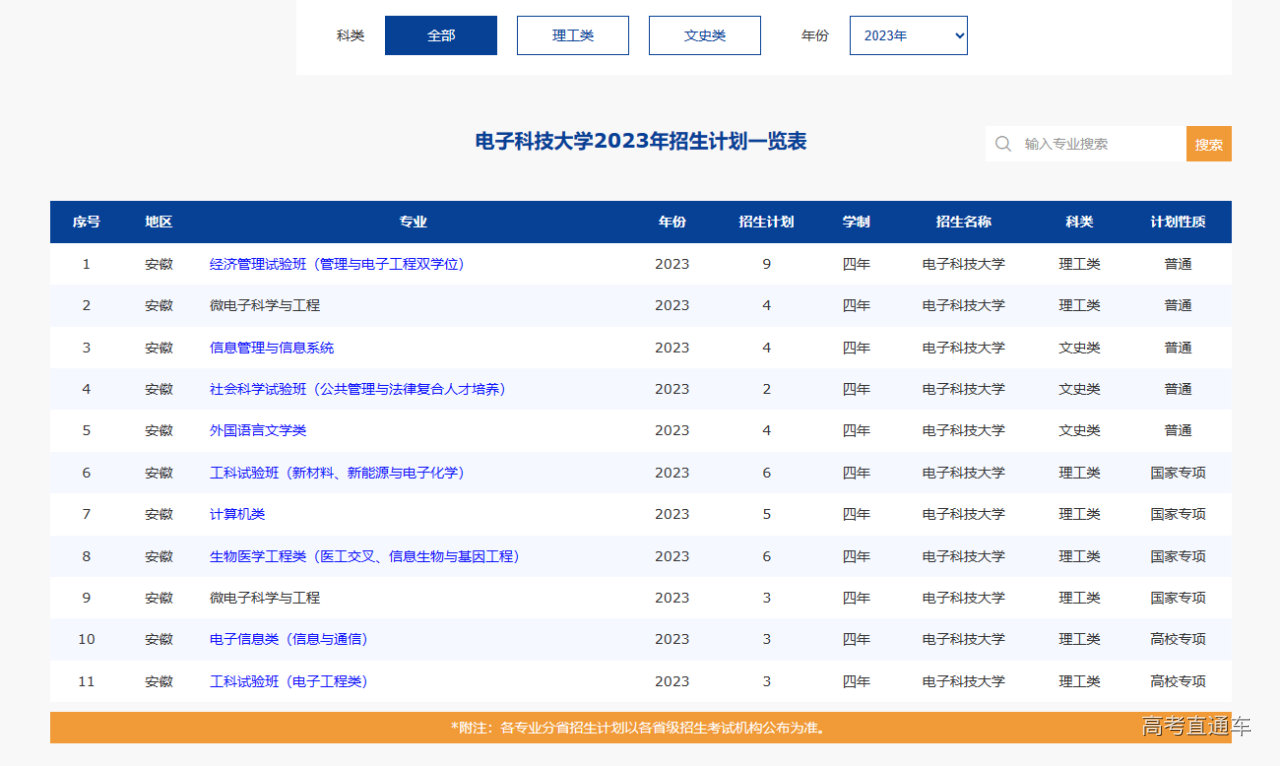1280x766 pixels.
Task: Switch to the 文史类 category filter
Action: point(704,34)
